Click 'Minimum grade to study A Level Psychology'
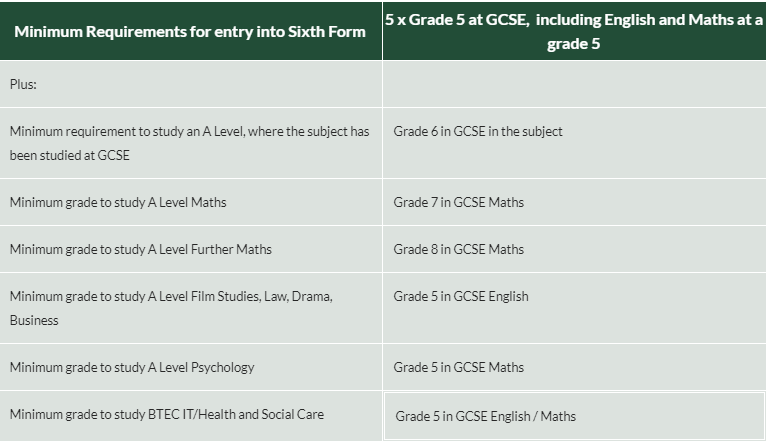Screen dimensions: 770x444 click(x=191, y=367)
